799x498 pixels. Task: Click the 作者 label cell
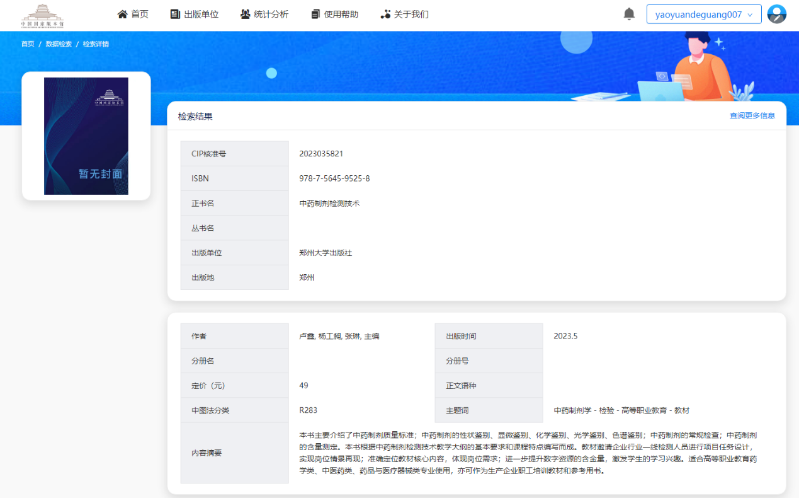[234, 336]
